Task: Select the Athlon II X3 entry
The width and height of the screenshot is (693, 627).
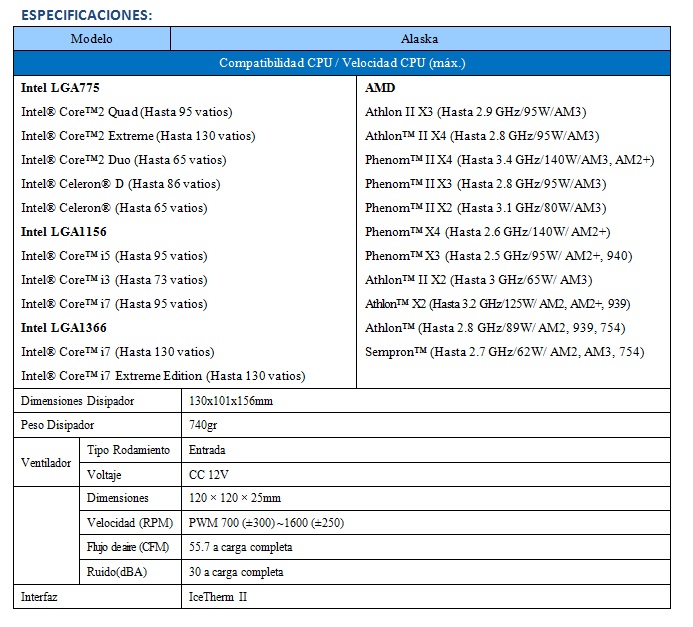Action: [475, 112]
